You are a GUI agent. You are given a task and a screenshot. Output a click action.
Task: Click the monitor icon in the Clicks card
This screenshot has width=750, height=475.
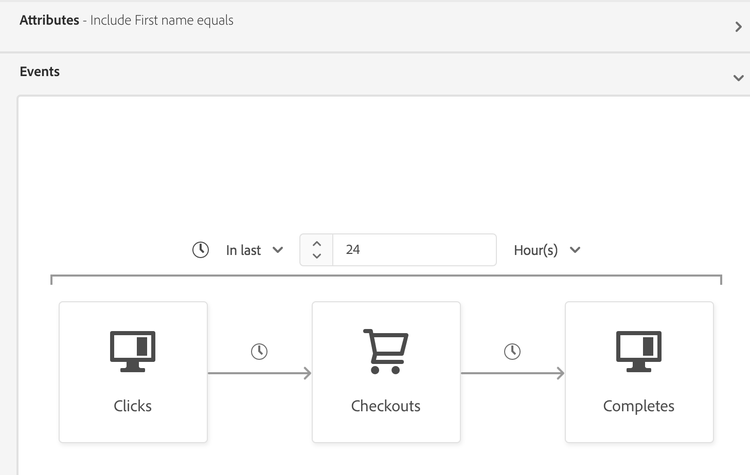click(x=133, y=351)
